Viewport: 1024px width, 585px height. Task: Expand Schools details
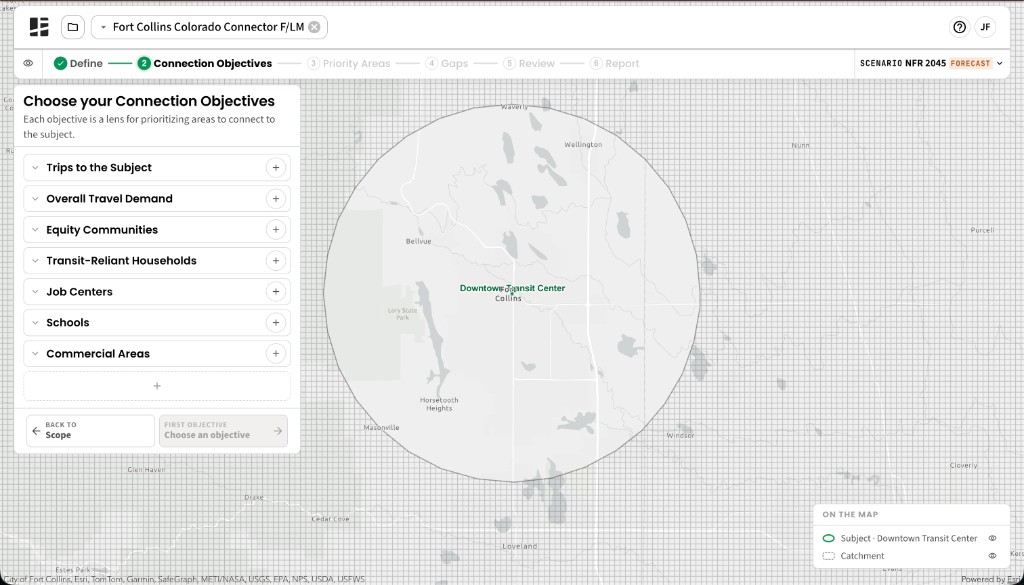coord(35,323)
